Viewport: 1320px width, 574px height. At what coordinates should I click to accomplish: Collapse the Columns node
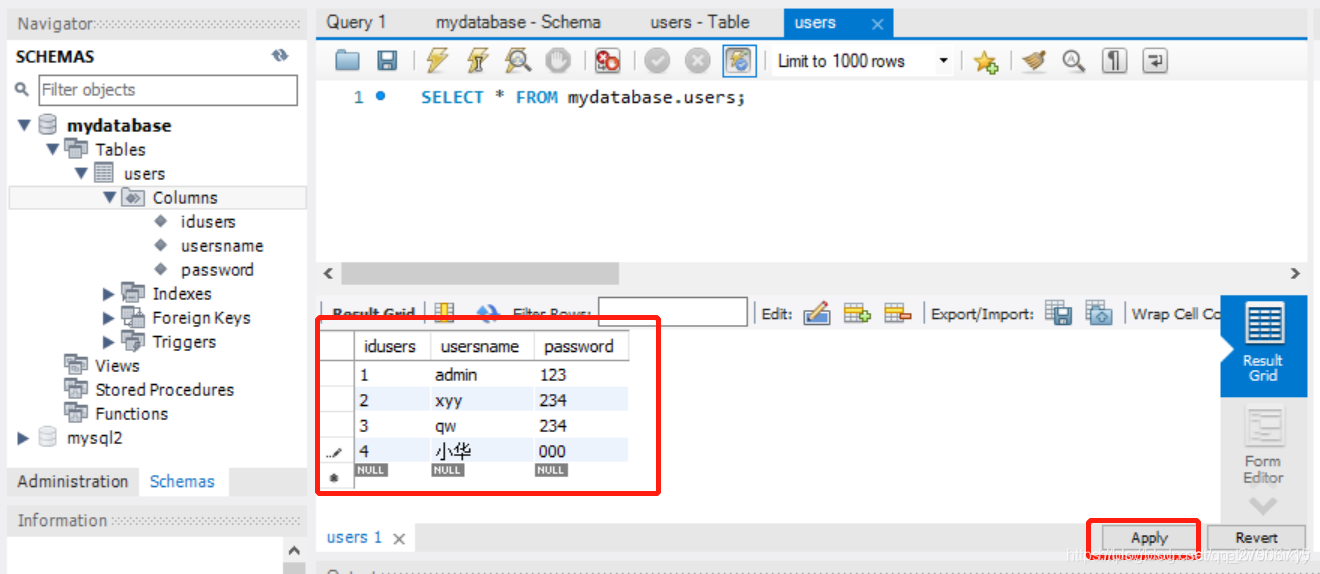[x=109, y=197]
